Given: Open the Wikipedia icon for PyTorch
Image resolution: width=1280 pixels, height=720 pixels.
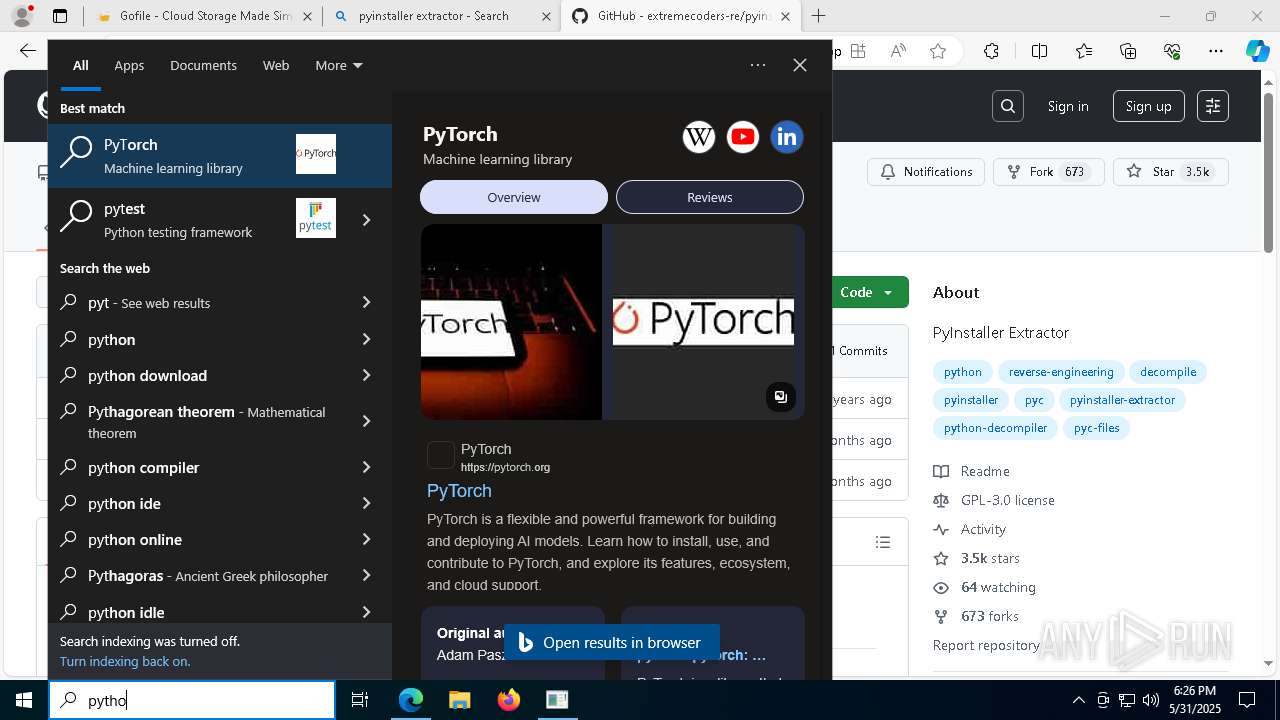Looking at the screenshot, I should pos(699,137).
